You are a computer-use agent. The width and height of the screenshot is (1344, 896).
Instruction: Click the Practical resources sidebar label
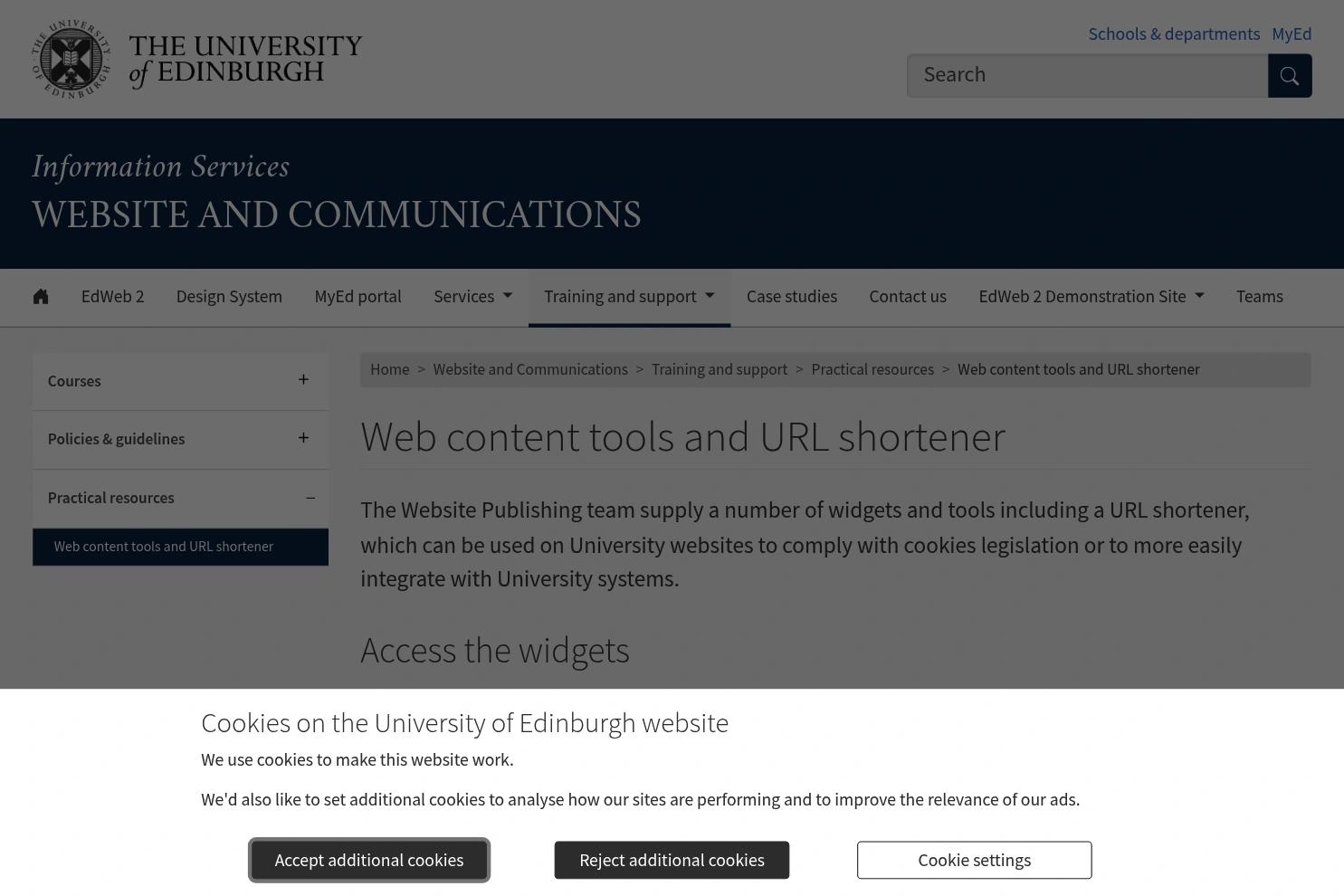click(110, 498)
